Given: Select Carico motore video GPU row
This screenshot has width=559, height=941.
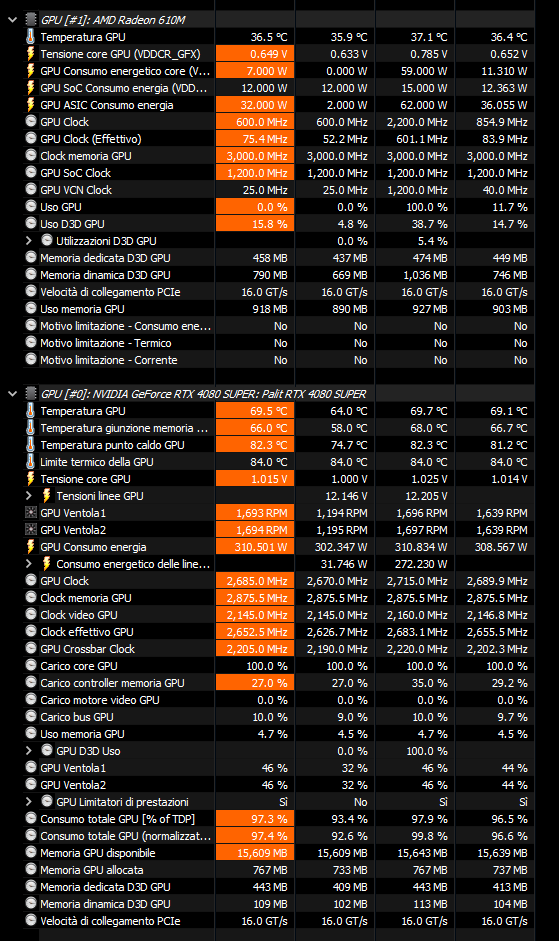Looking at the screenshot, I should [279, 700].
